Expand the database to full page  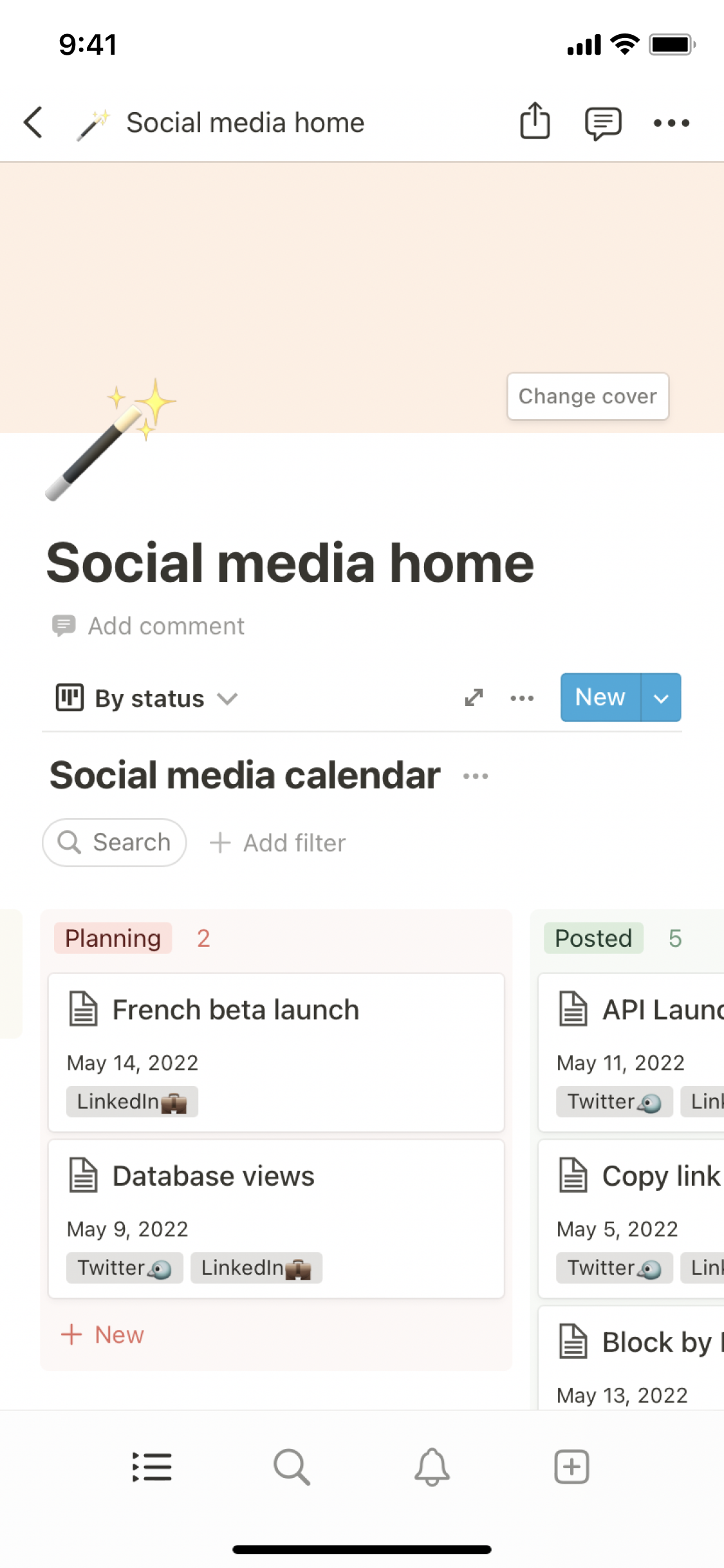(x=474, y=698)
